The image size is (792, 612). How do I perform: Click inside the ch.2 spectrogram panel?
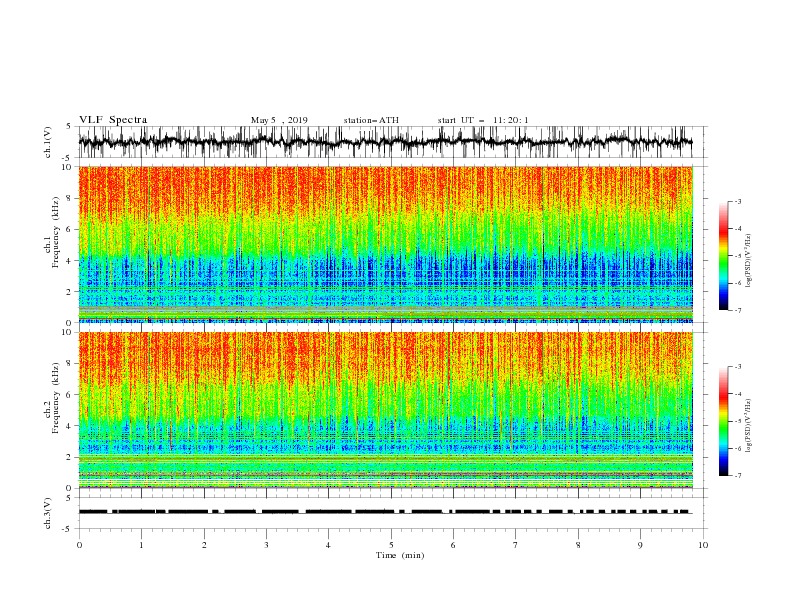coord(385,410)
